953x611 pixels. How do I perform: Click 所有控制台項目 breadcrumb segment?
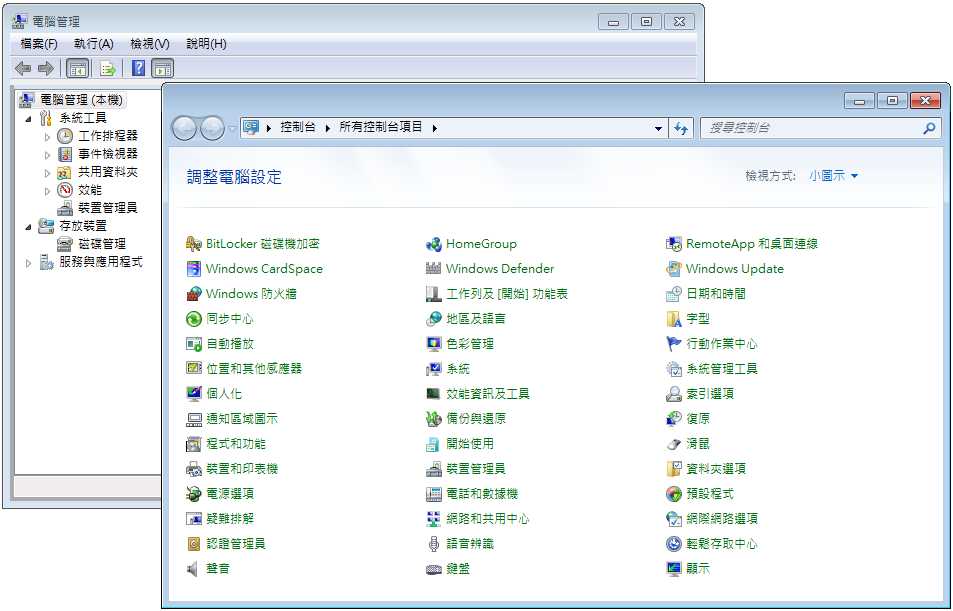[380, 128]
